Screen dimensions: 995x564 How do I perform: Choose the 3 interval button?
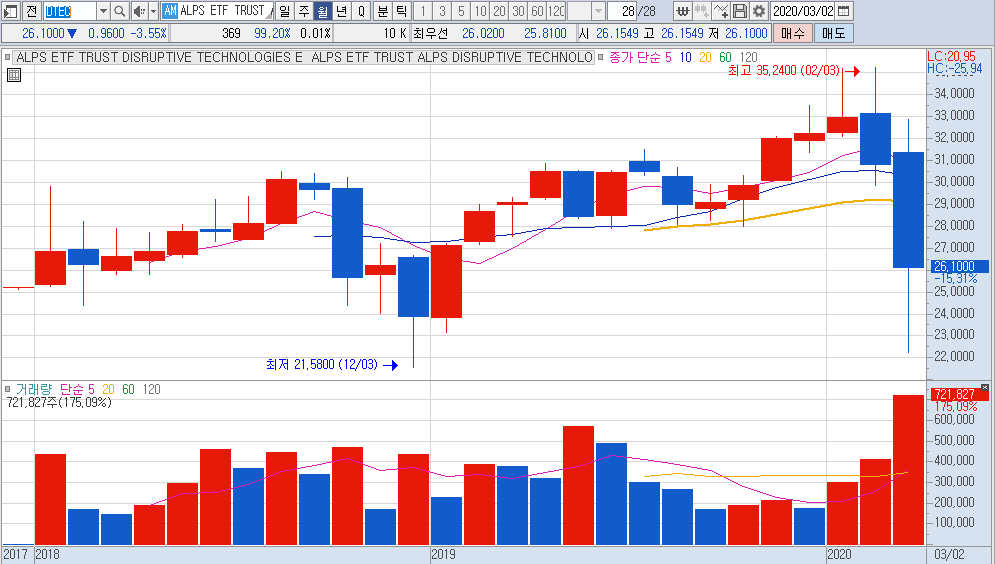click(442, 11)
